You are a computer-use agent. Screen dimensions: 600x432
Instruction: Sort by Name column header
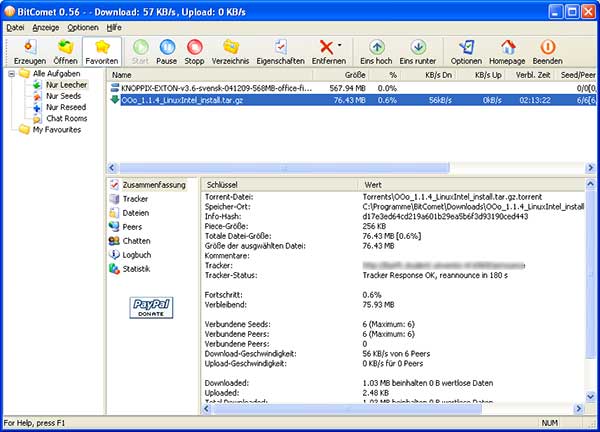coord(210,75)
